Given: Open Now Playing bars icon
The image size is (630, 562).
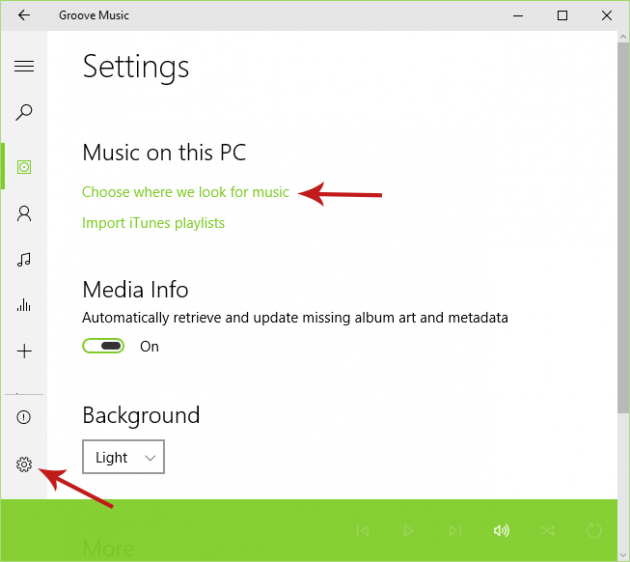Looking at the screenshot, I should 24,306.
